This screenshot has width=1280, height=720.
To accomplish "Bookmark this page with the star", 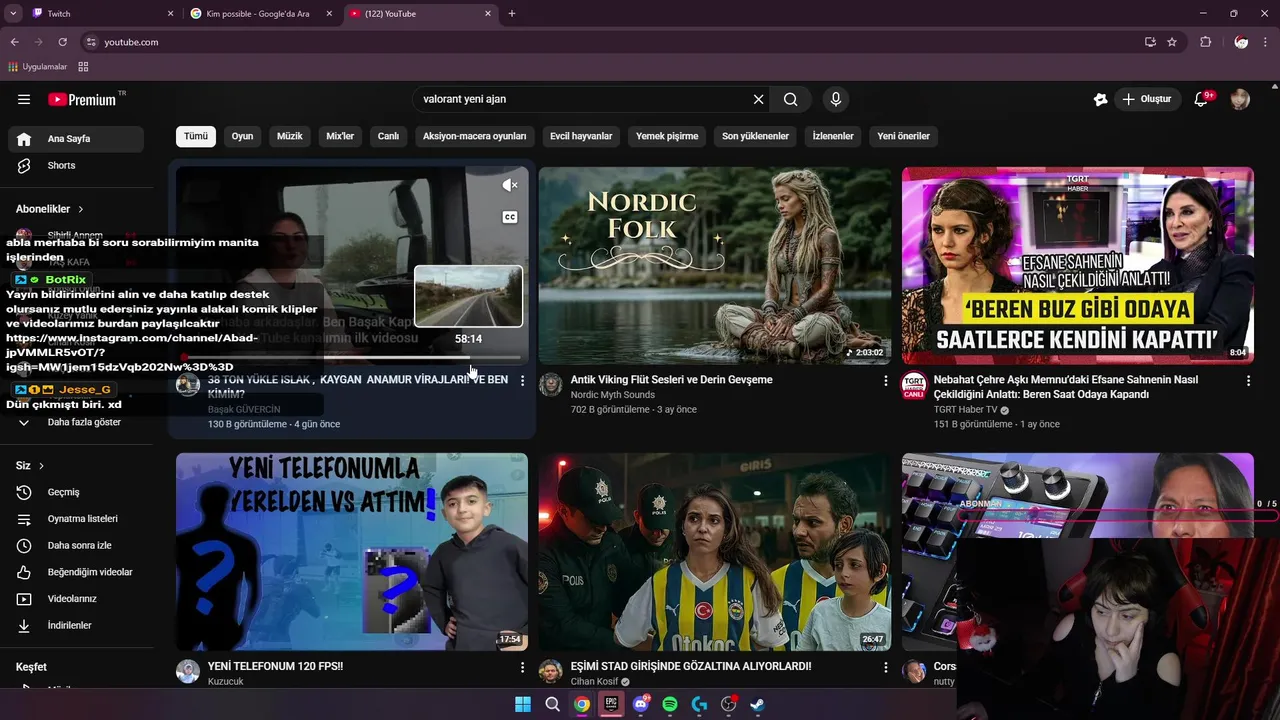I will click(1171, 42).
